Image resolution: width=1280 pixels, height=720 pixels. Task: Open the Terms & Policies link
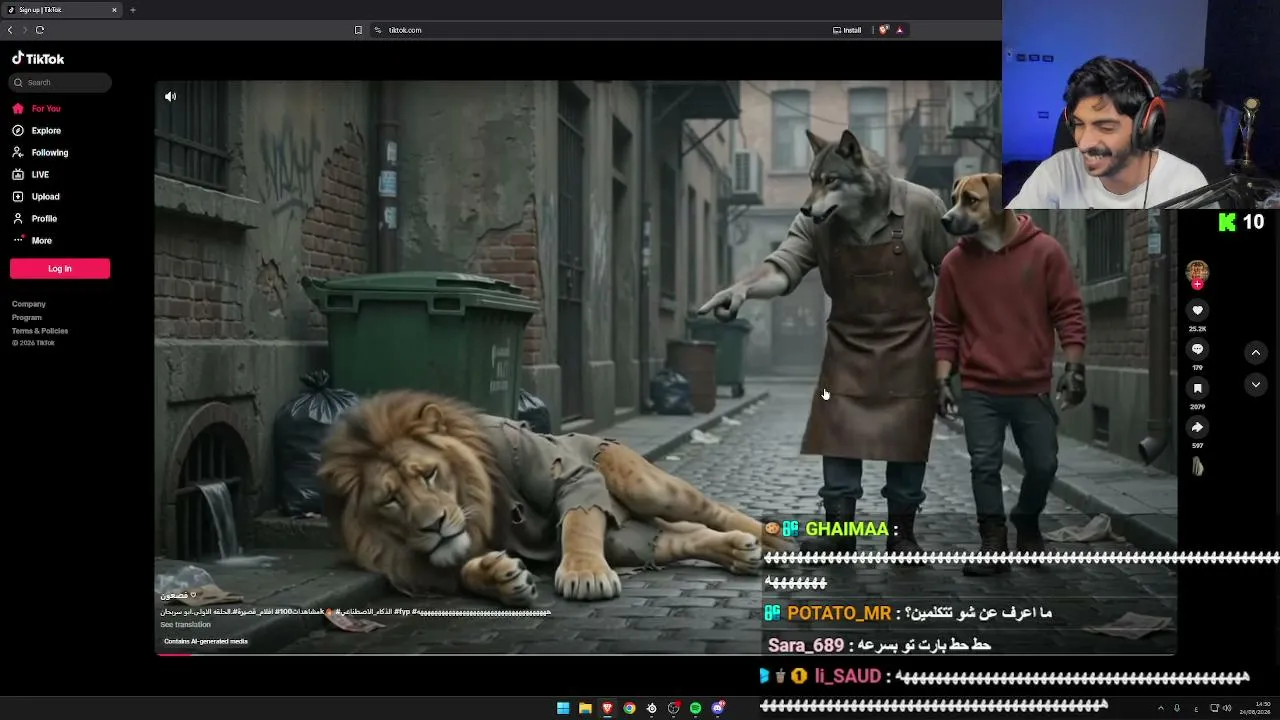(x=40, y=331)
